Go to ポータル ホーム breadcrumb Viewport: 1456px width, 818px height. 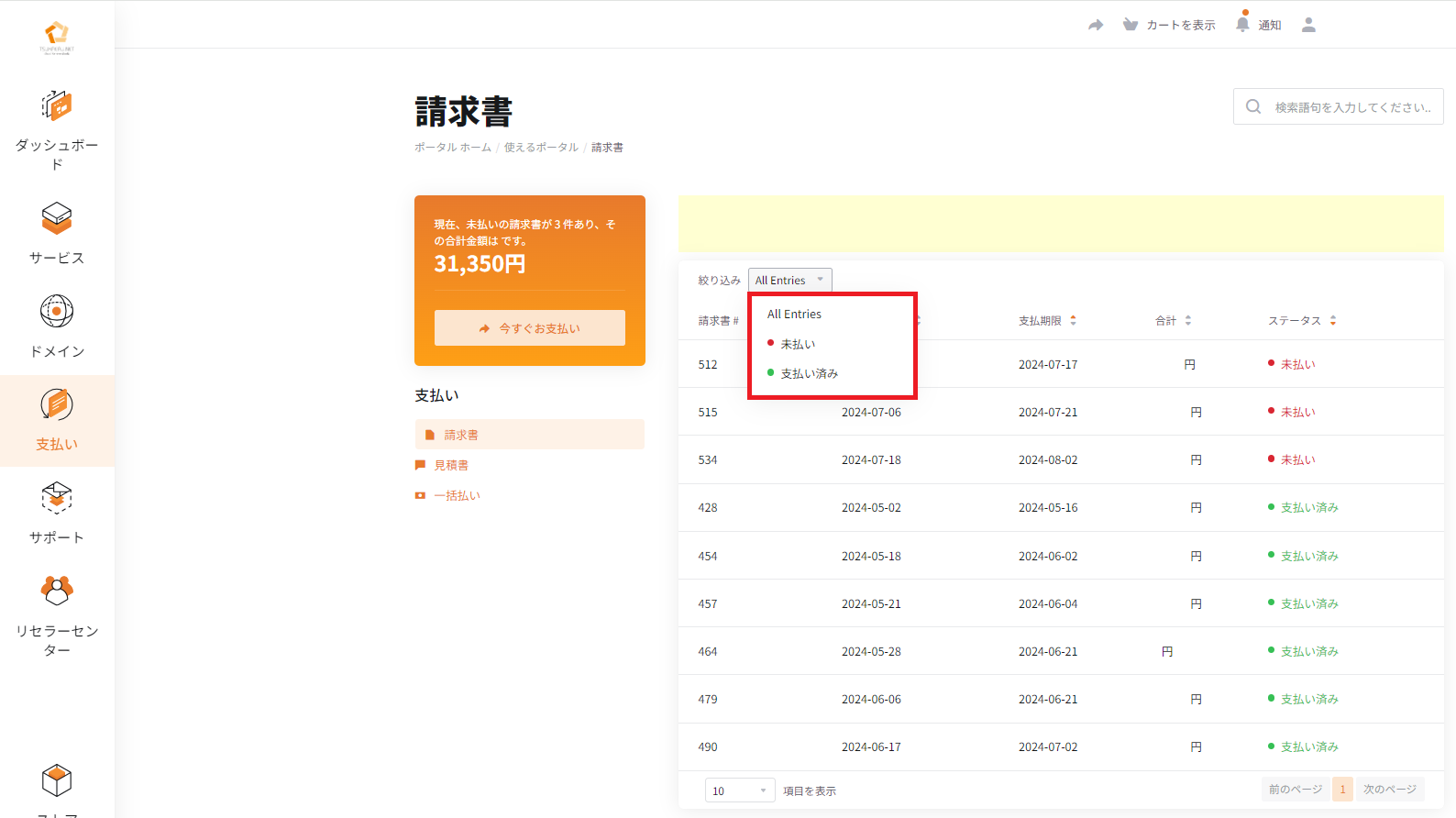pos(453,147)
